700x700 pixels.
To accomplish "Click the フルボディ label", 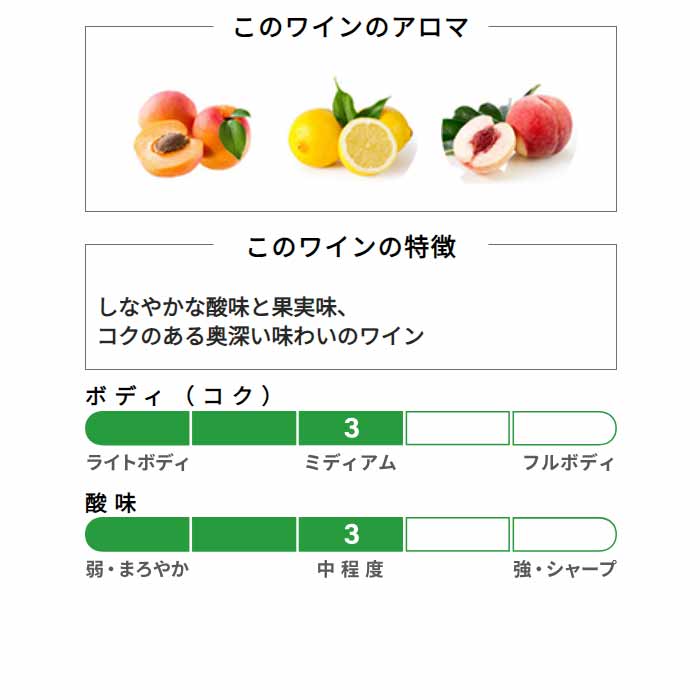I will pos(569,462).
